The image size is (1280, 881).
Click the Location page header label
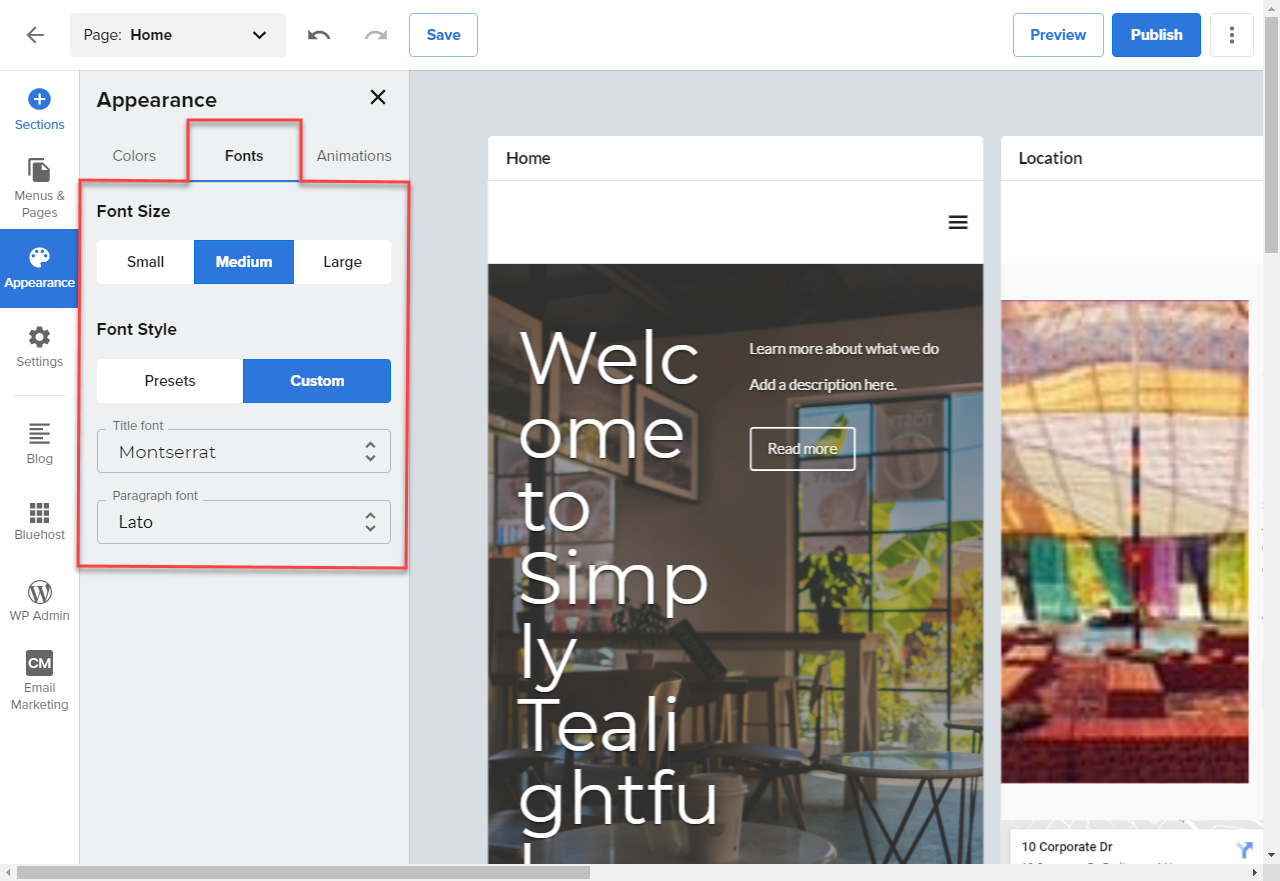1050,158
